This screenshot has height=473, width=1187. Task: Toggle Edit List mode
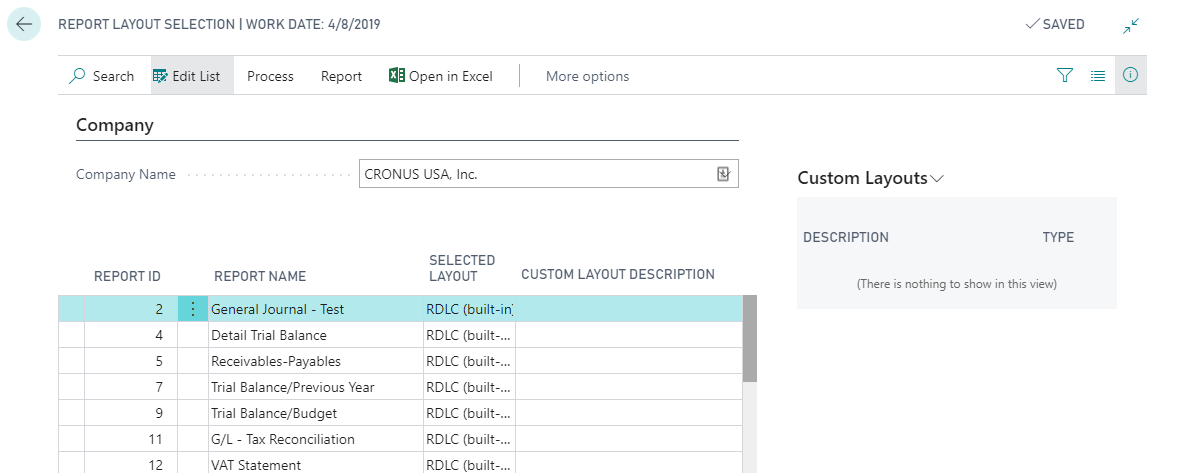click(x=187, y=76)
